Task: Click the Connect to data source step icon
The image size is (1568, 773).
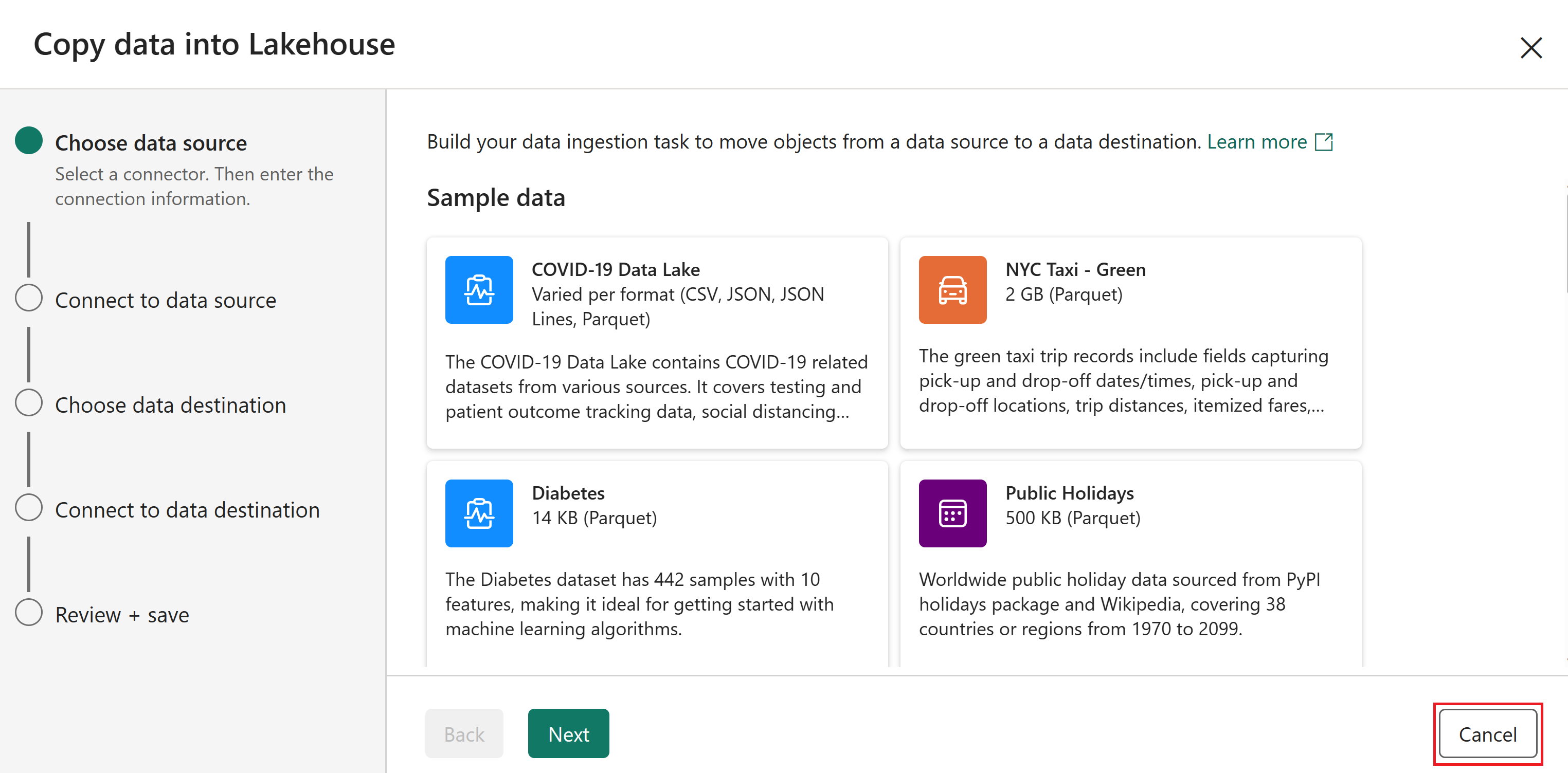Action: coord(29,299)
